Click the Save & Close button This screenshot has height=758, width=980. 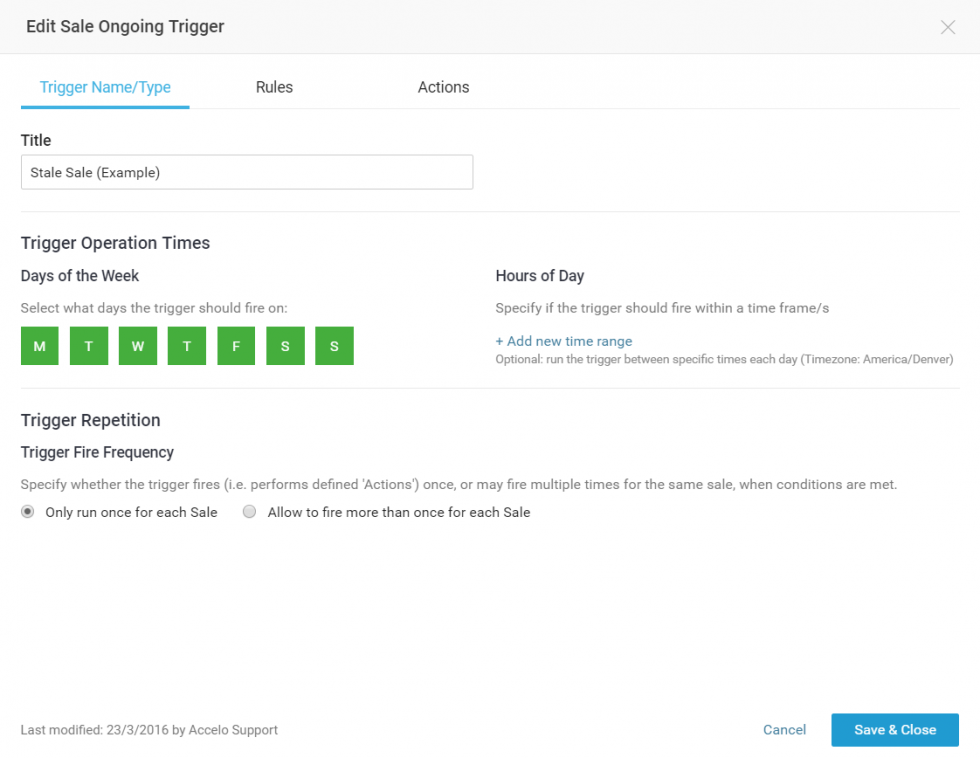pos(894,730)
